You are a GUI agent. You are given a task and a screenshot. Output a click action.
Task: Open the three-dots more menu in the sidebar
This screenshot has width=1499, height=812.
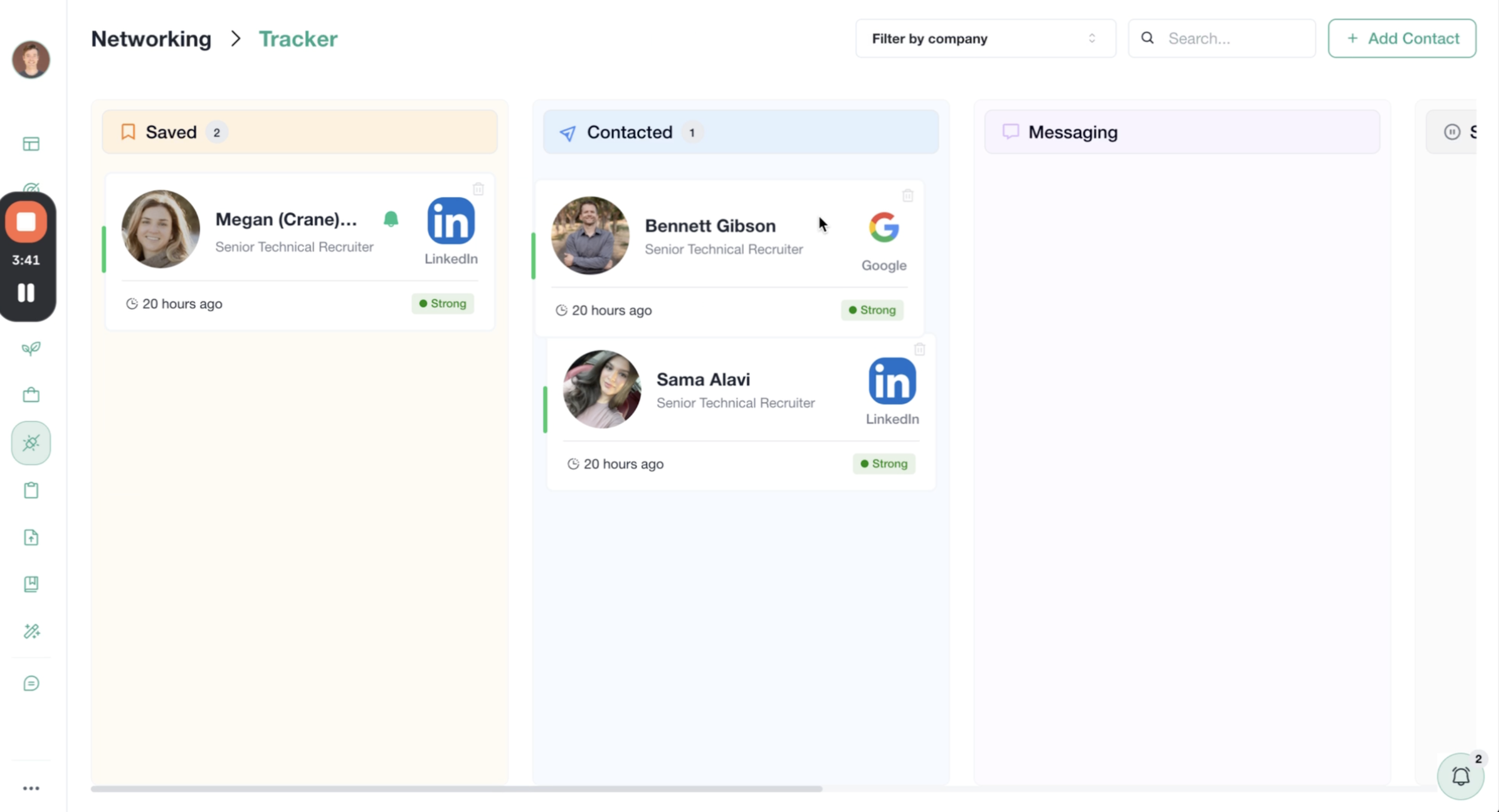click(31, 788)
